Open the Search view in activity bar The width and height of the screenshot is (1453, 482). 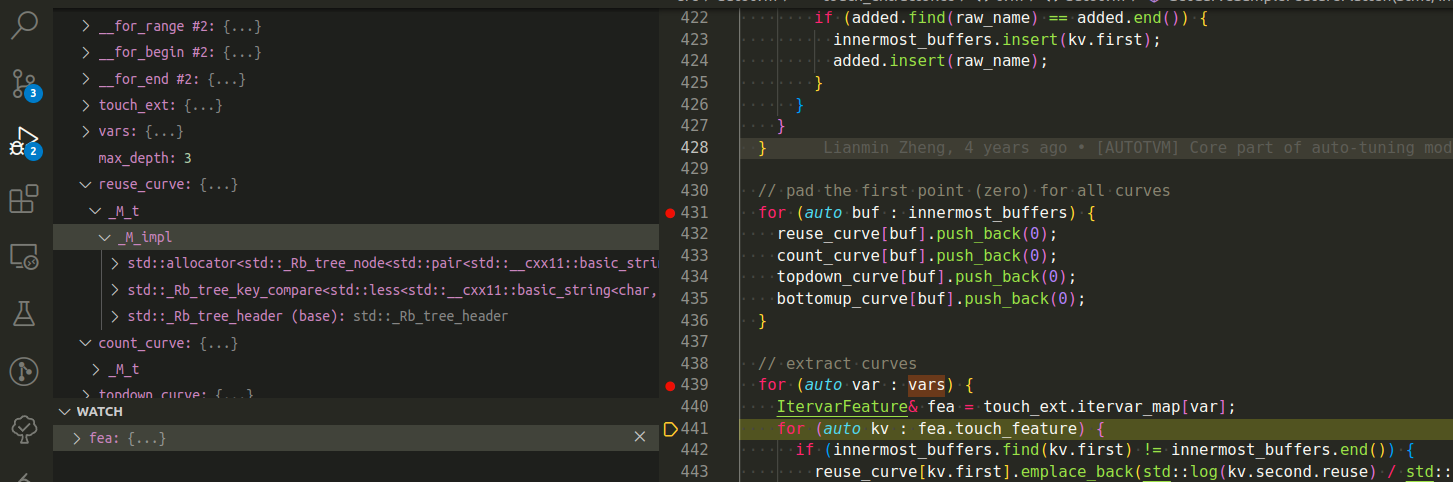pos(25,26)
